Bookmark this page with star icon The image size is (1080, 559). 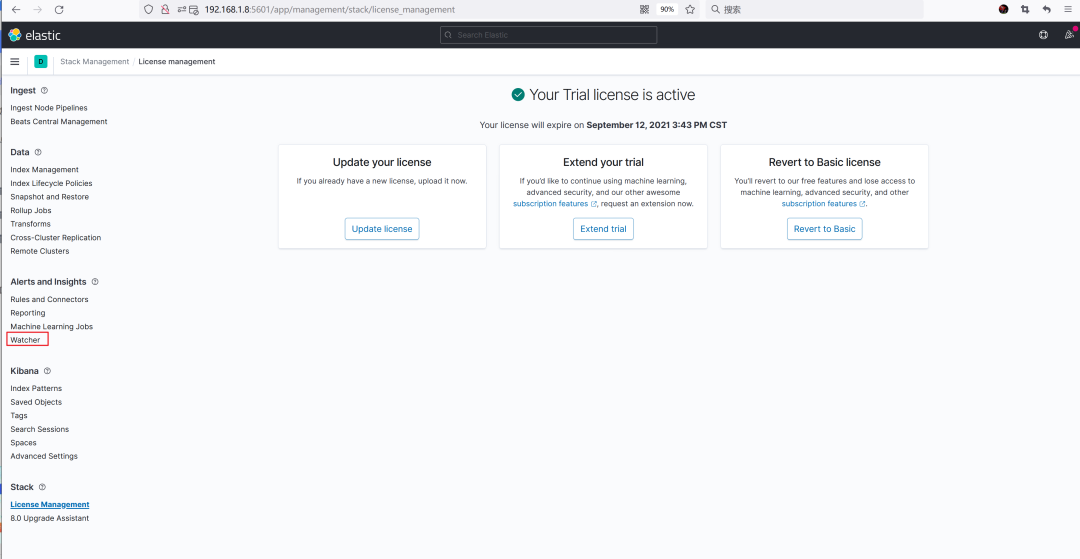(689, 10)
